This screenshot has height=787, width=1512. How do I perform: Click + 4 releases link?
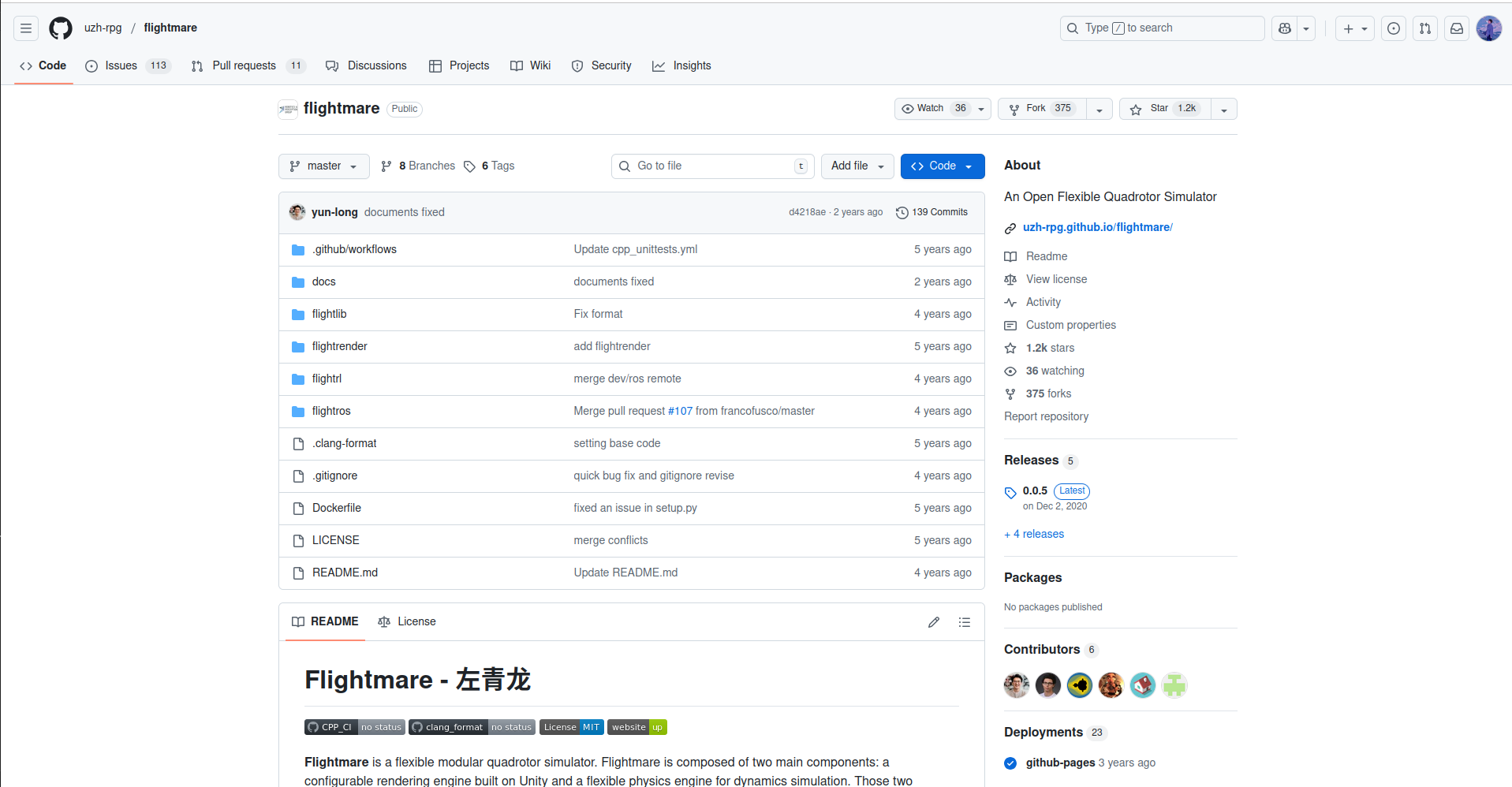pyautogui.click(x=1034, y=534)
